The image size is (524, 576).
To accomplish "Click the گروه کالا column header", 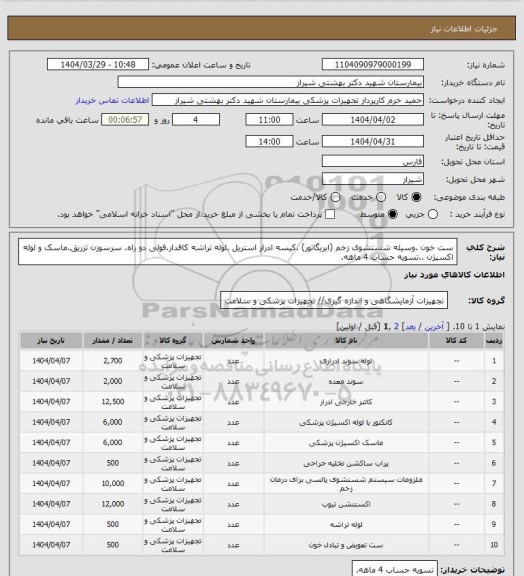I will pos(173,341).
